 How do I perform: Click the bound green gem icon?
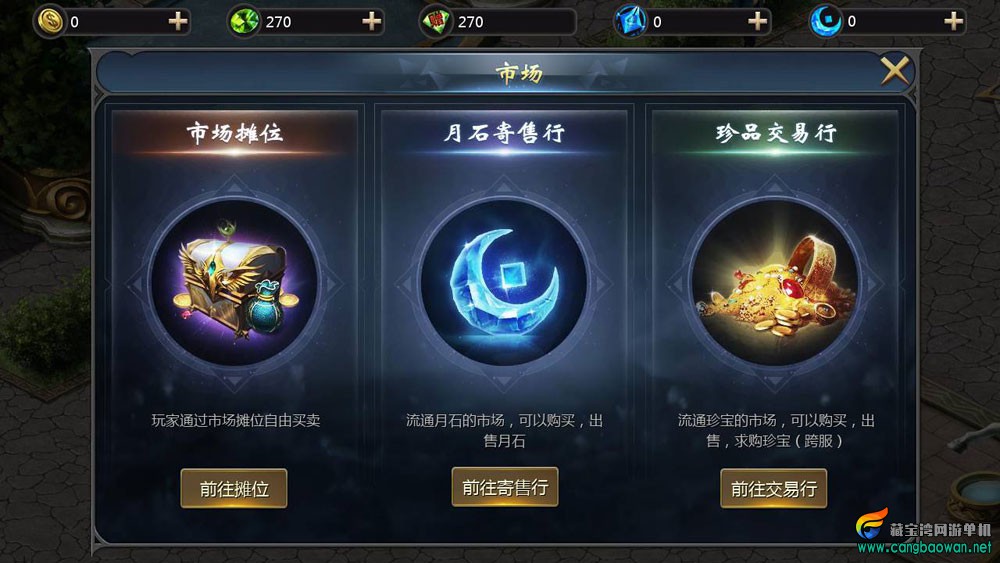click(437, 22)
